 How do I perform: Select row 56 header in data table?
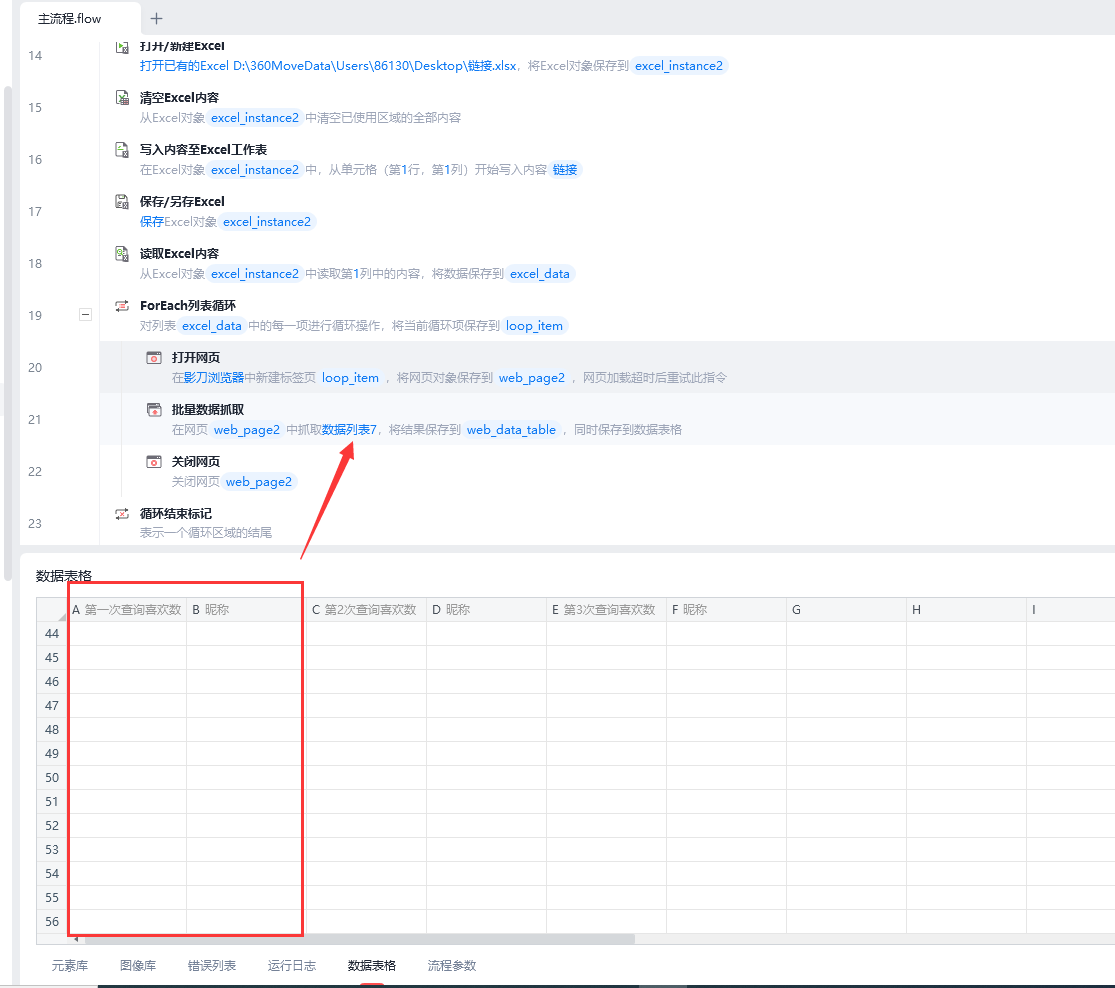[x=52, y=921]
